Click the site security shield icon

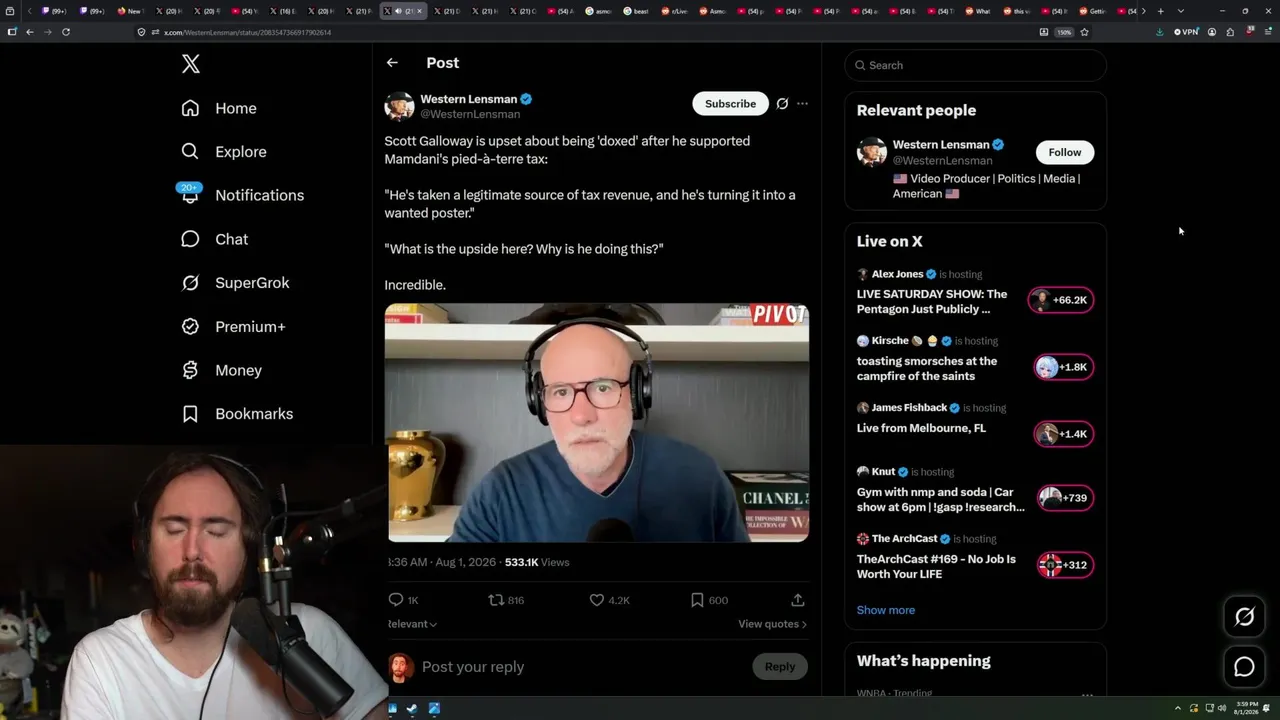(141, 32)
